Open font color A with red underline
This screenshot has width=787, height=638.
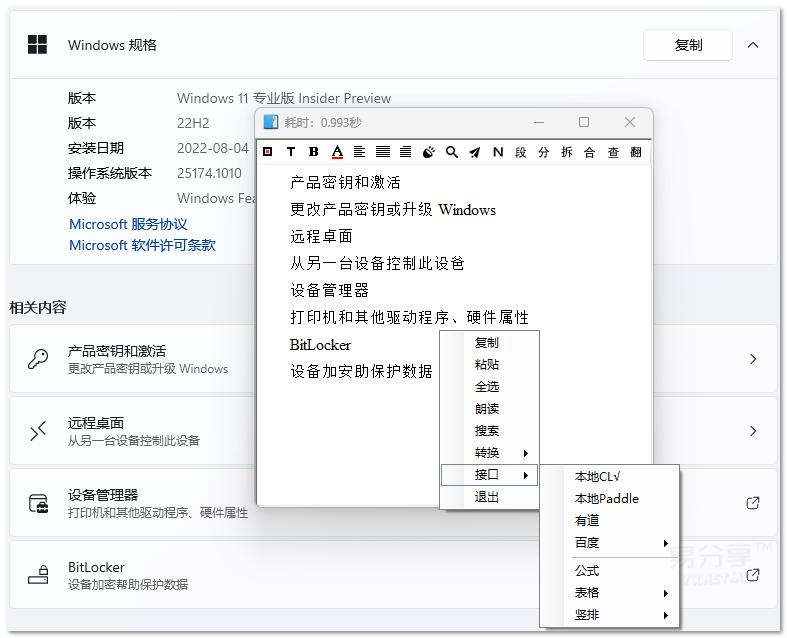click(337, 152)
